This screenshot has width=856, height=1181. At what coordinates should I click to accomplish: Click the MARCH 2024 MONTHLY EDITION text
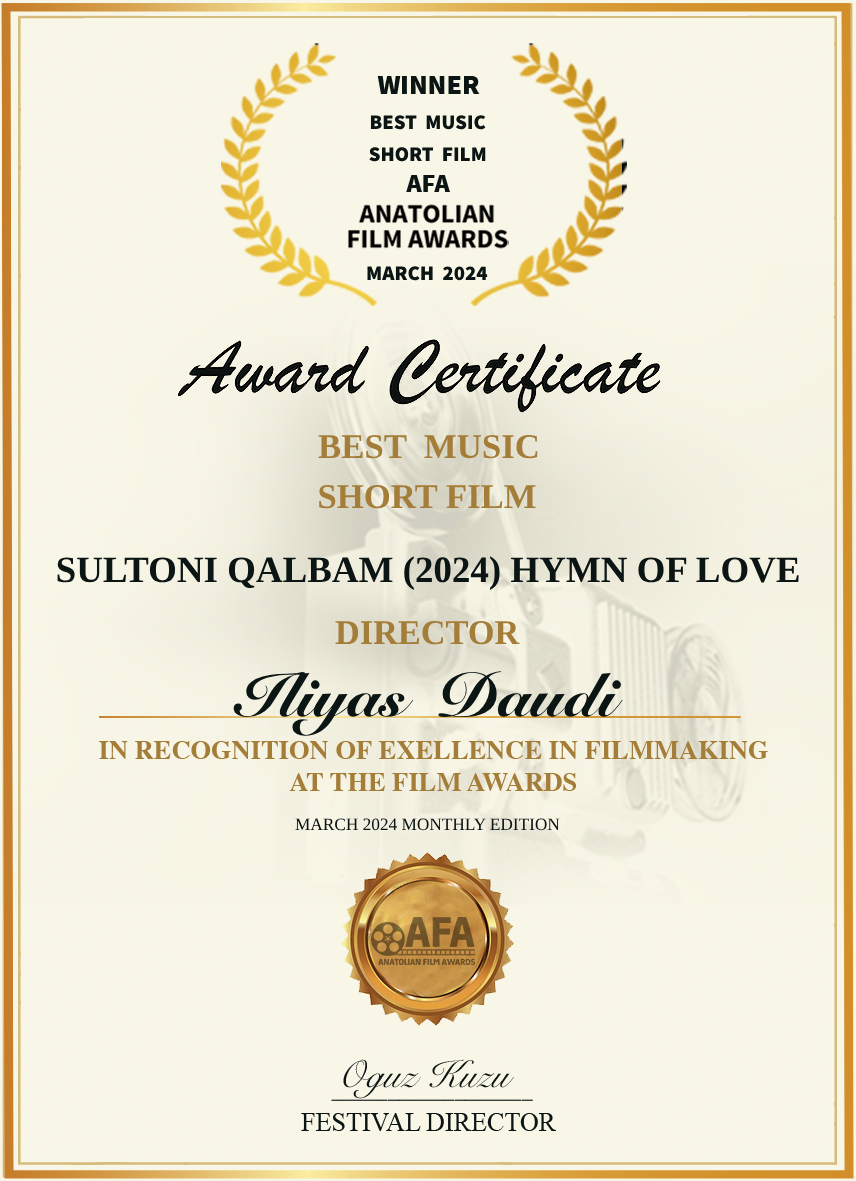(427, 825)
